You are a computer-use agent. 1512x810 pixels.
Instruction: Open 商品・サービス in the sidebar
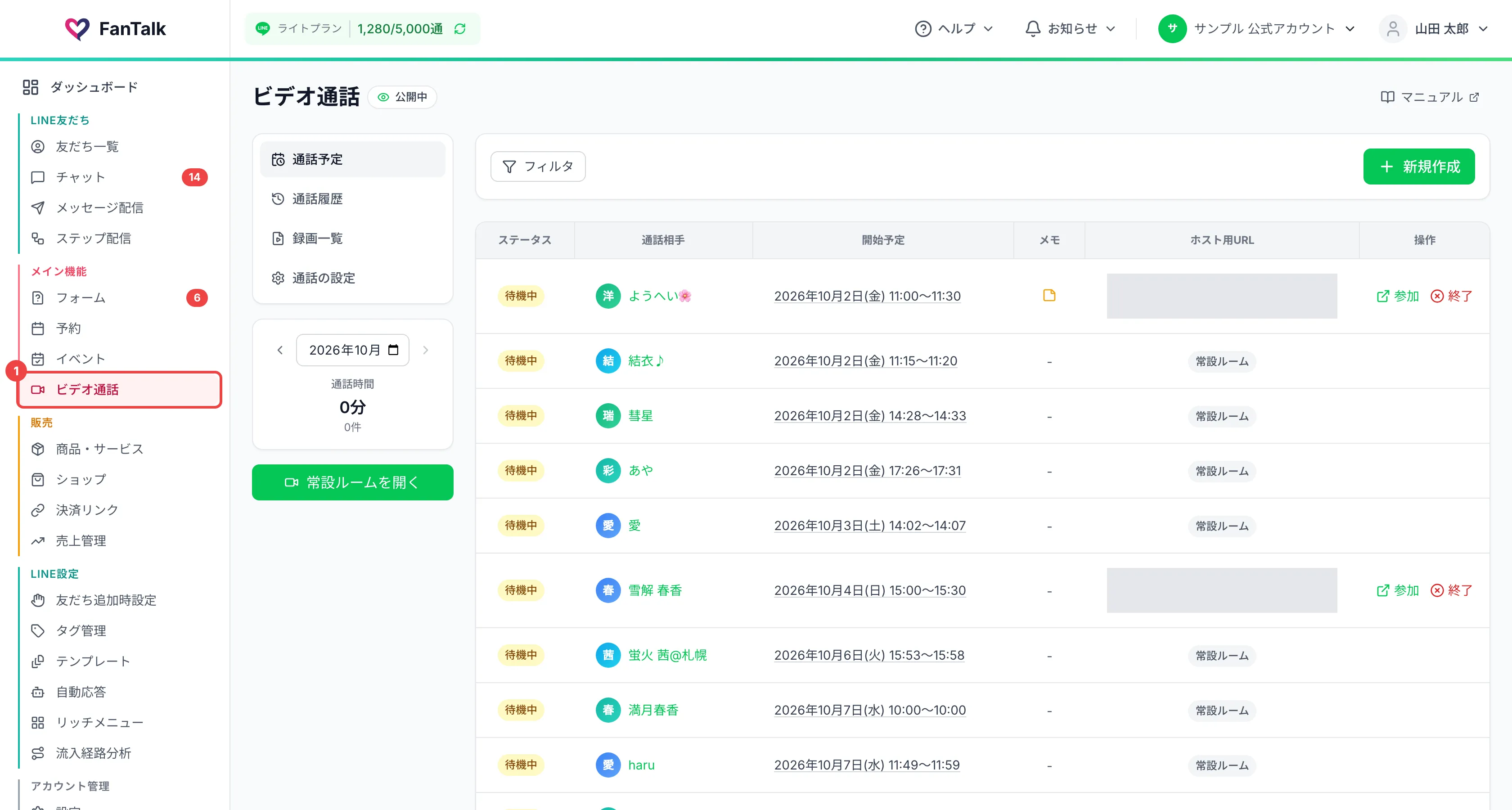pos(120,449)
